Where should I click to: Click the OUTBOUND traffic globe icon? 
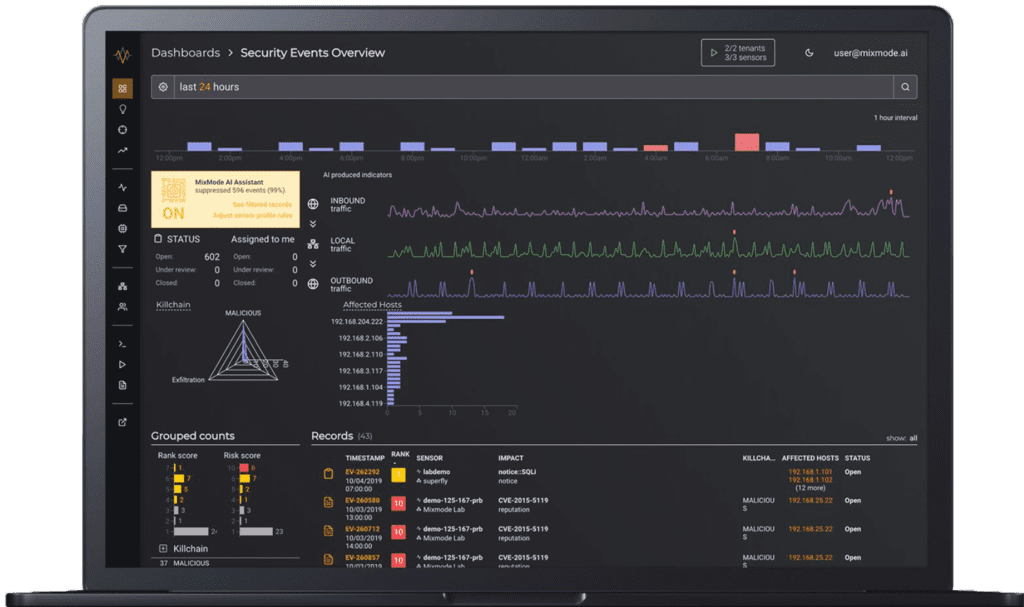point(313,284)
